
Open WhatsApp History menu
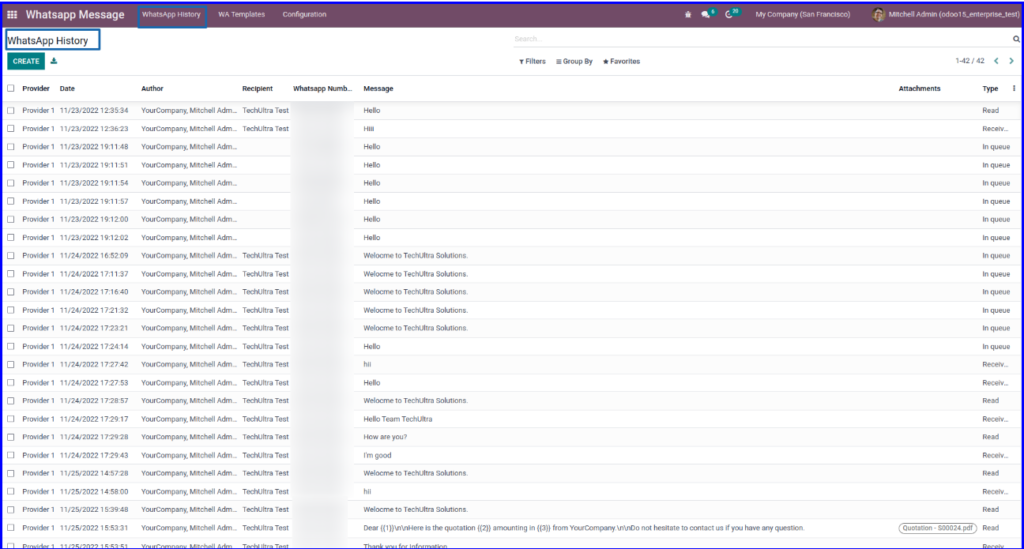(x=171, y=14)
